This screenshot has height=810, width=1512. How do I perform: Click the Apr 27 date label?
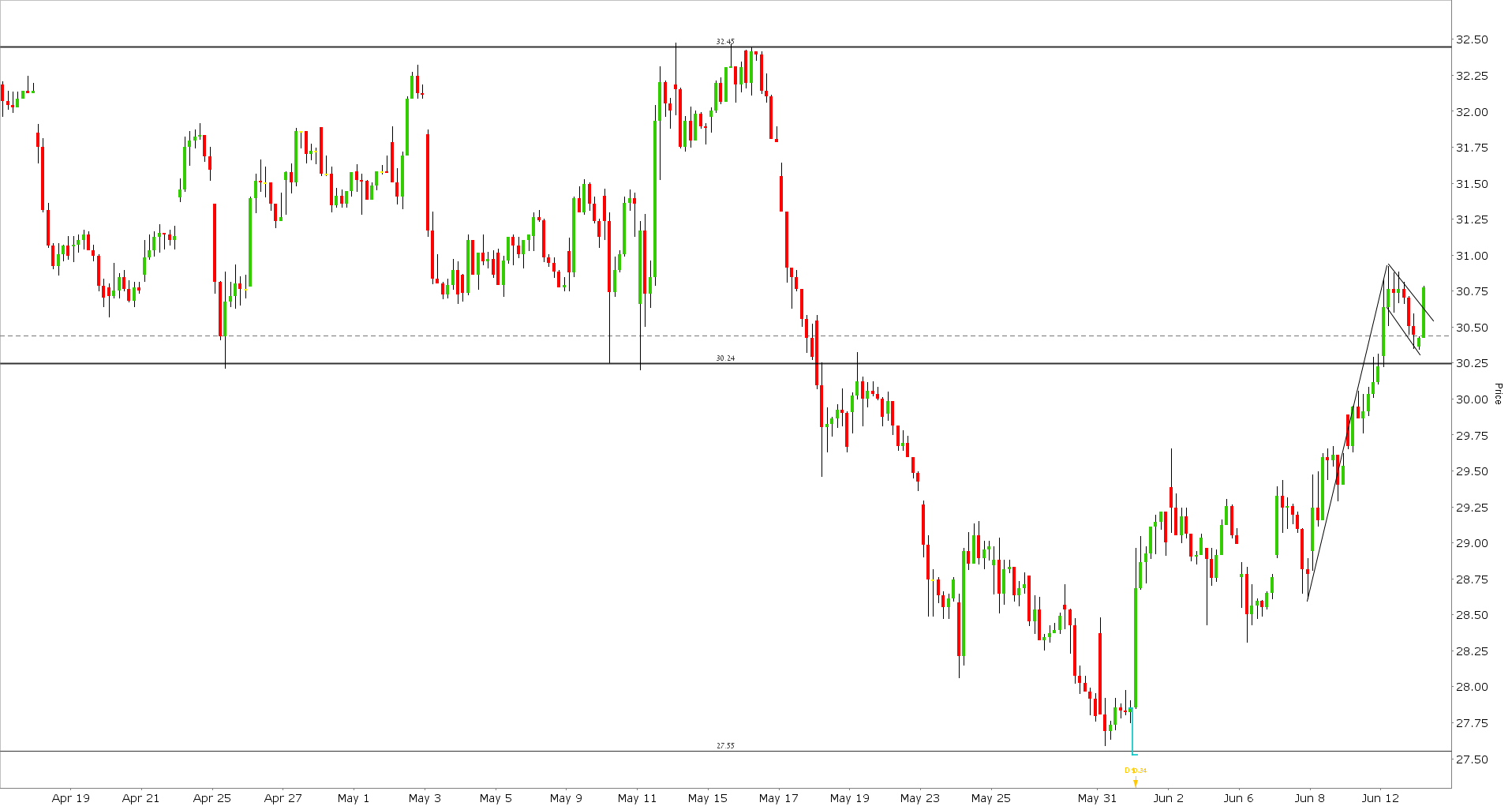tap(283, 798)
